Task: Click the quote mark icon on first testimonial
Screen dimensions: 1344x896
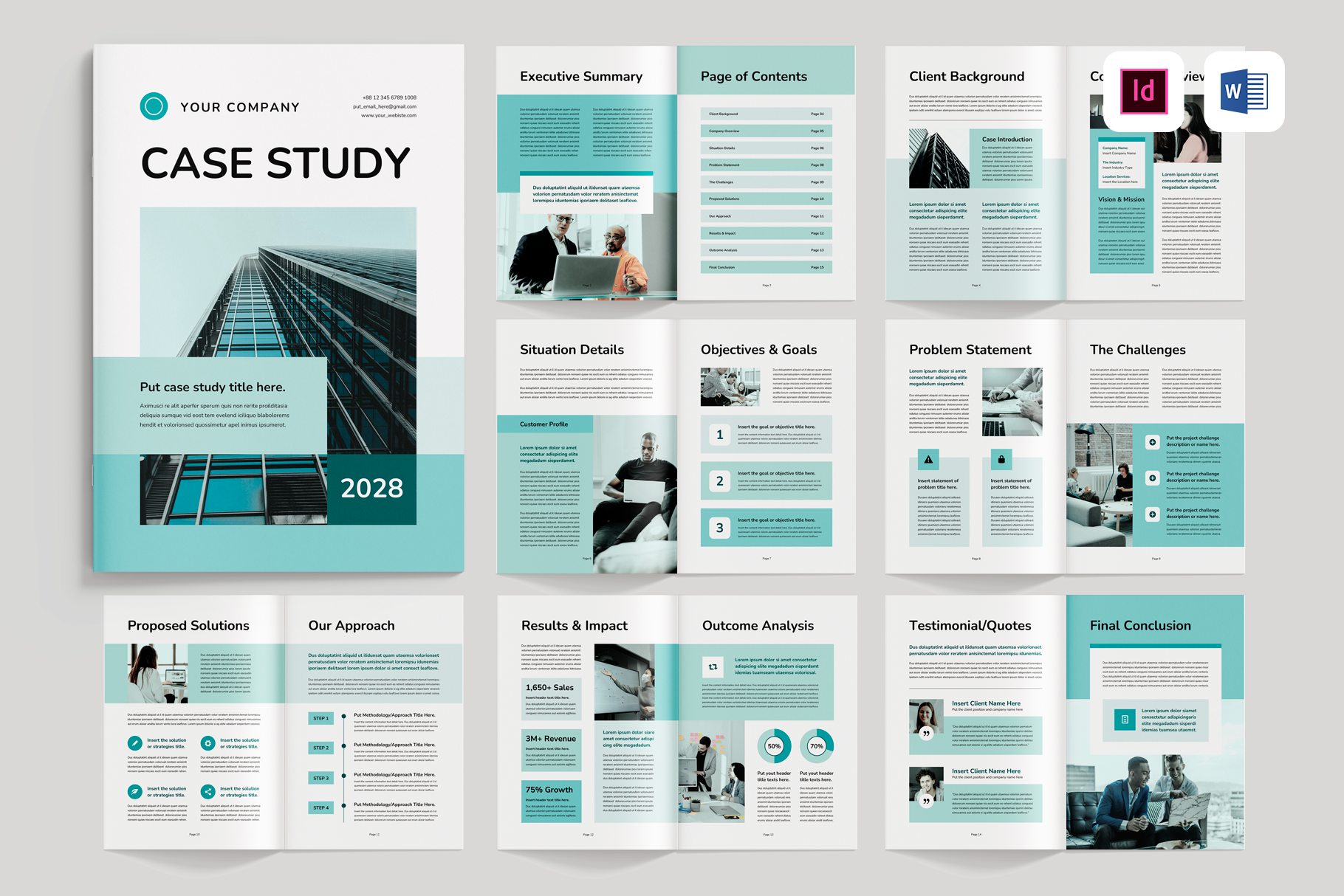Action: pos(926,733)
